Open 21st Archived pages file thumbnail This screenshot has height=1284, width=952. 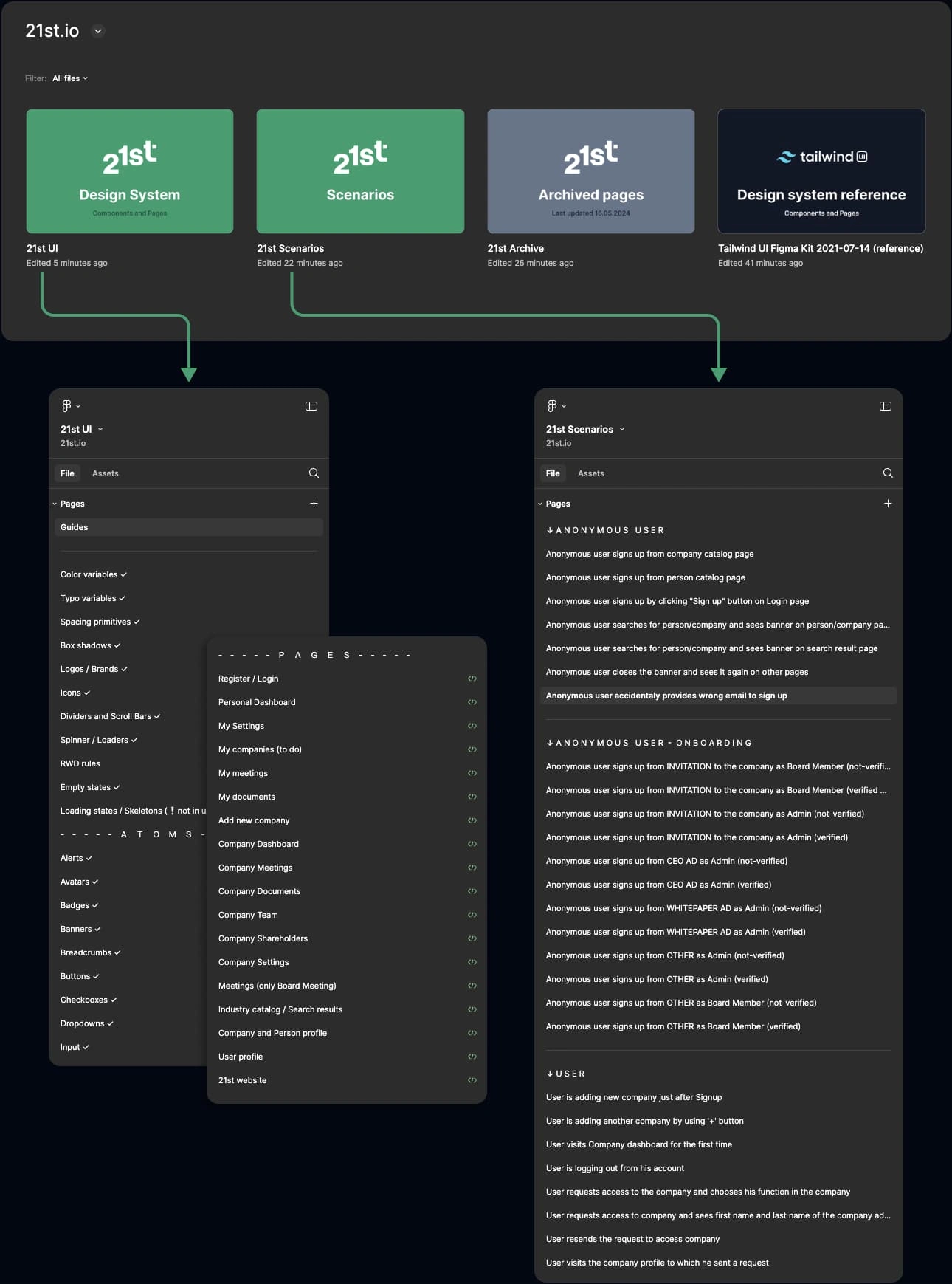pos(591,171)
